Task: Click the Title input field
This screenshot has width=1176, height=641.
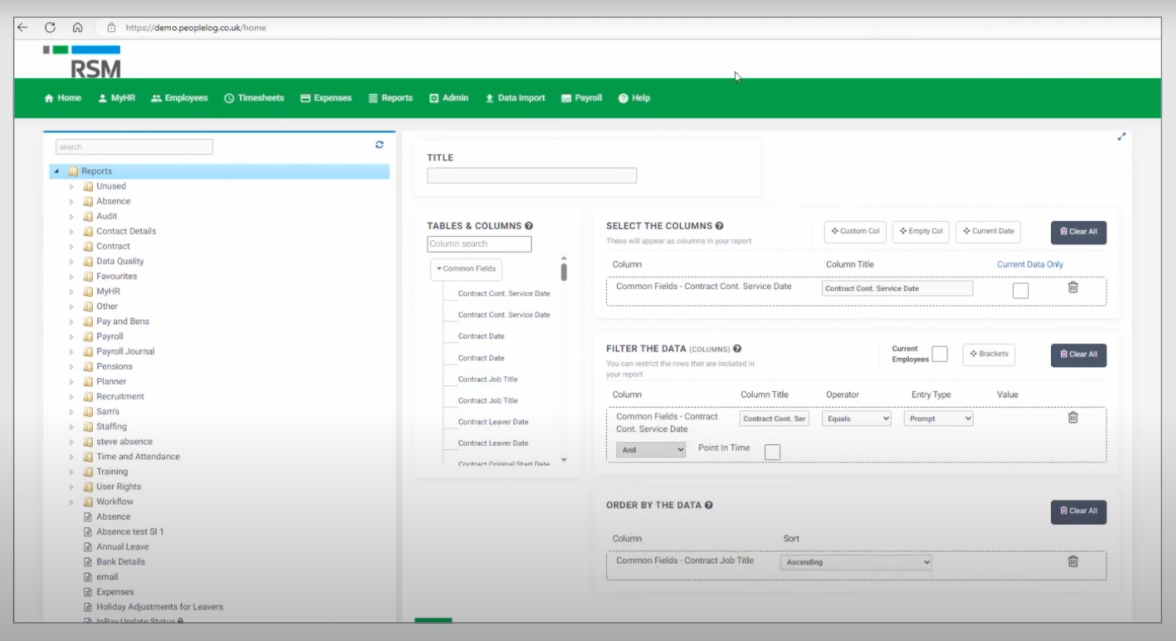Action: pyautogui.click(x=532, y=175)
